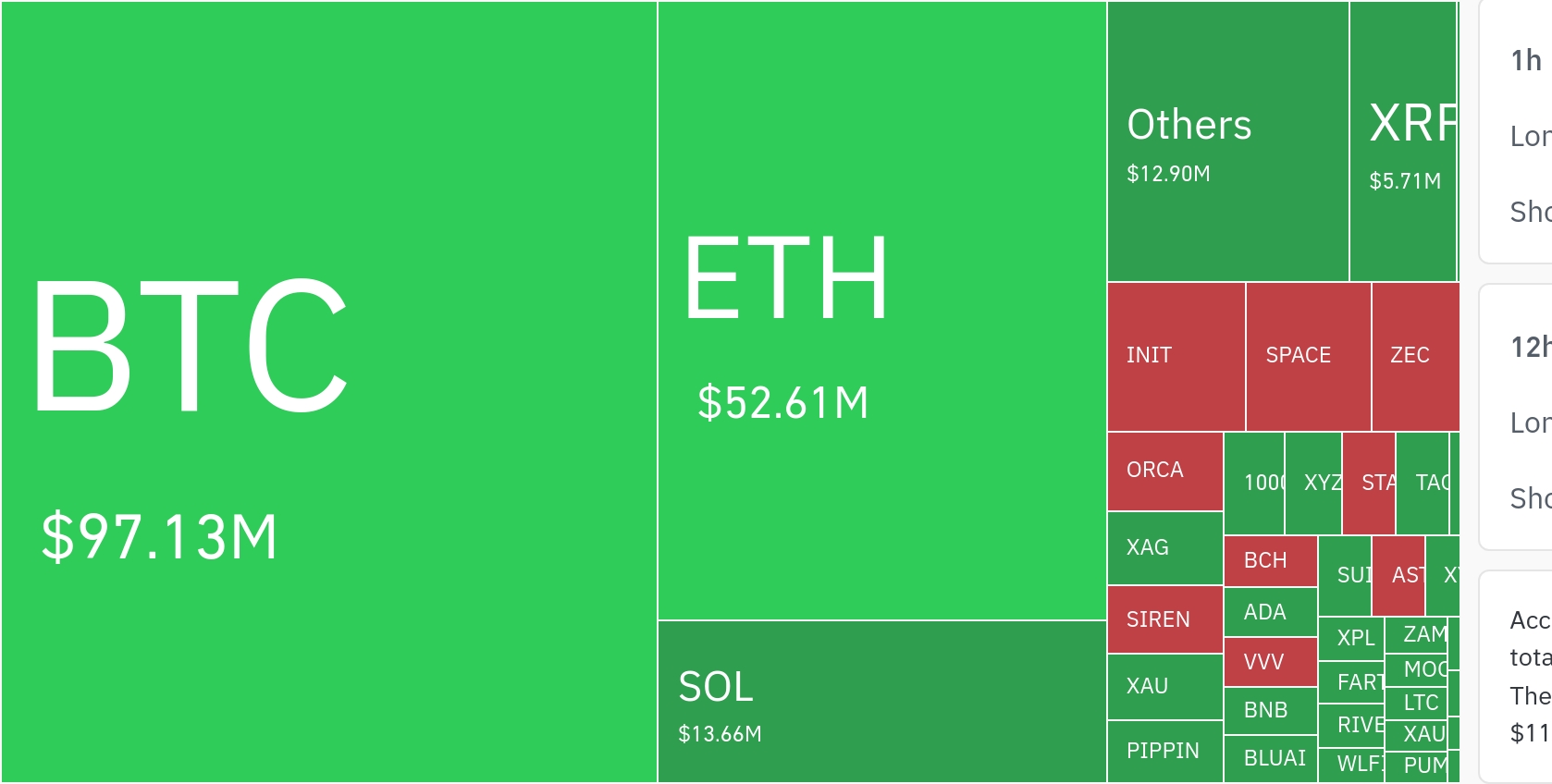The height and width of the screenshot is (784, 1552).
Task: Click the Others $12.90M tile
Action: click(1227, 141)
